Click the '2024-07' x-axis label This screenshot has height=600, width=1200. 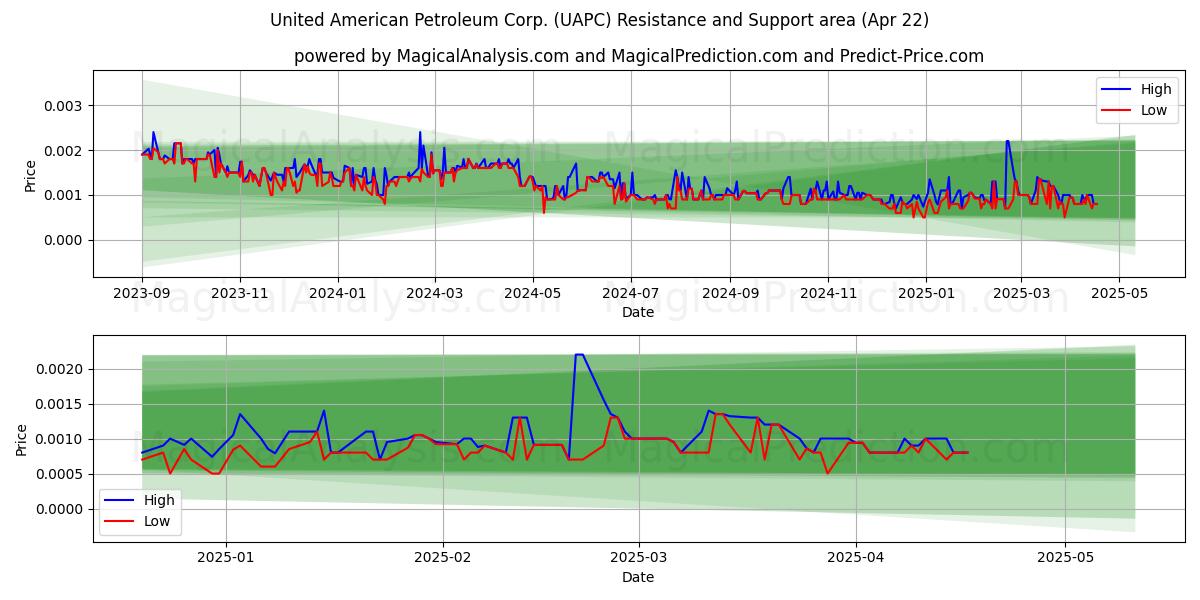pos(631,294)
